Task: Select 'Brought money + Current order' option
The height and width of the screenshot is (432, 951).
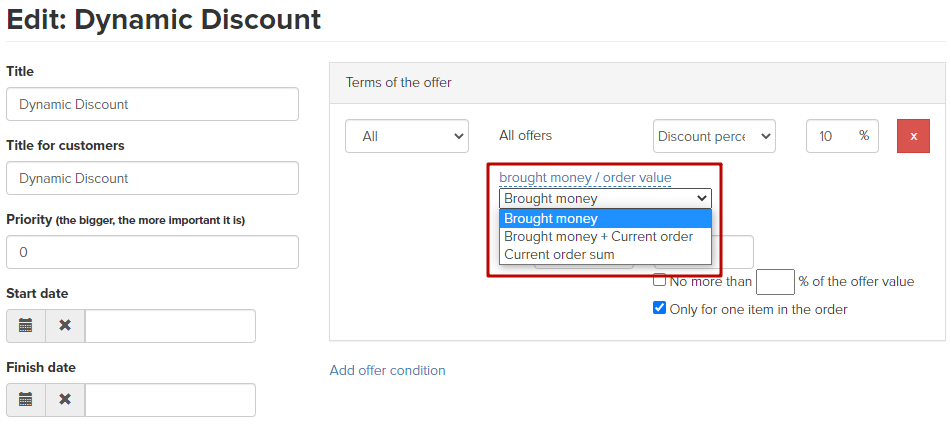Action: point(605,237)
